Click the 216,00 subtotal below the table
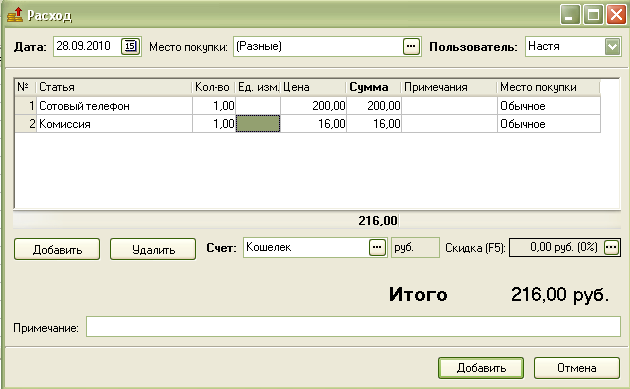The width and height of the screenshot is (630, 389). click(x=378, y=221)
